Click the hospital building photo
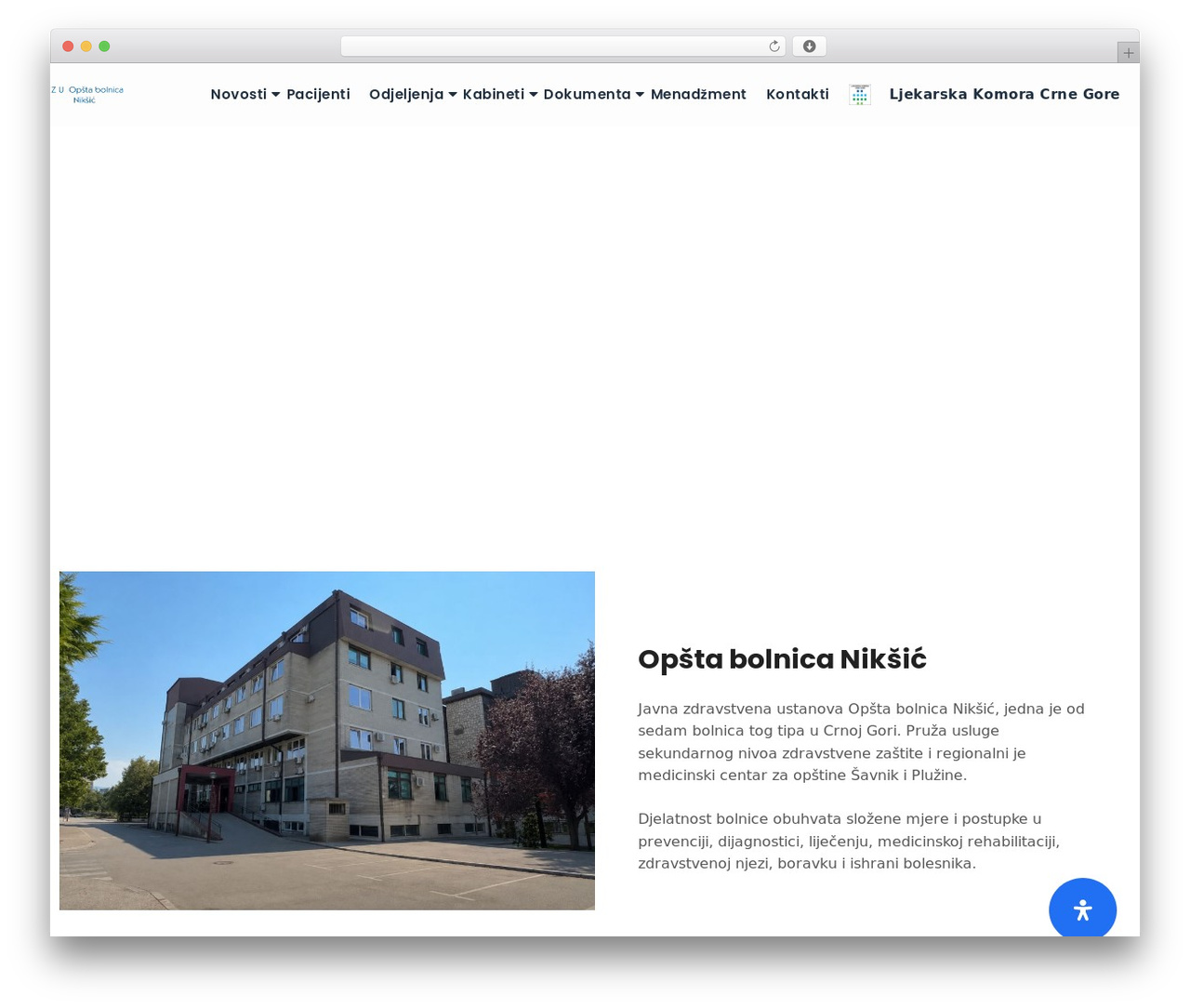 [327, 740]
